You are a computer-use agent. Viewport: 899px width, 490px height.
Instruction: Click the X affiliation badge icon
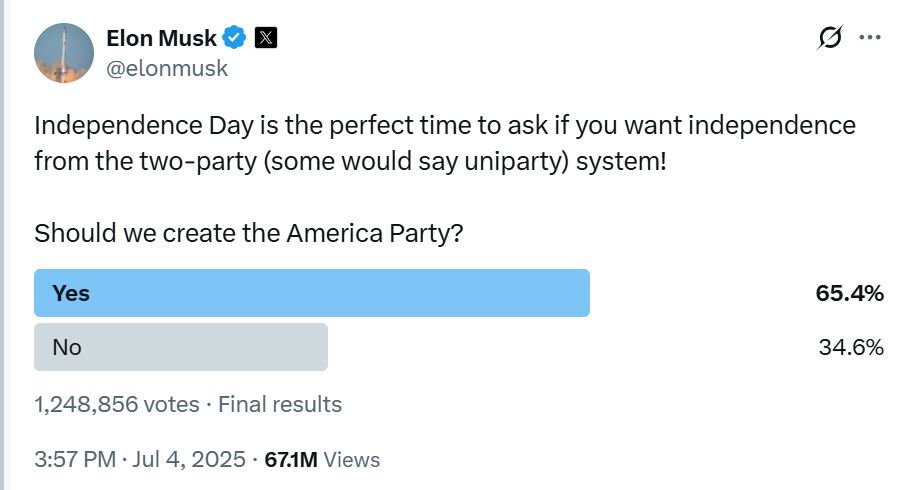265,39
